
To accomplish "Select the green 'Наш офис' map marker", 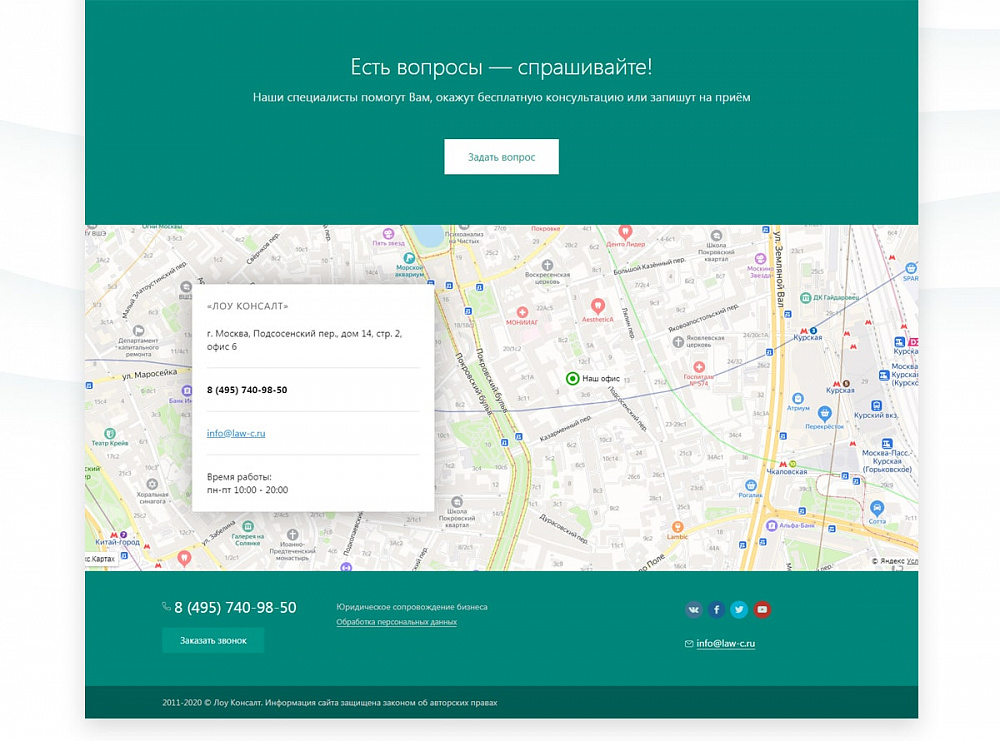I will click(x=573, y=379).
